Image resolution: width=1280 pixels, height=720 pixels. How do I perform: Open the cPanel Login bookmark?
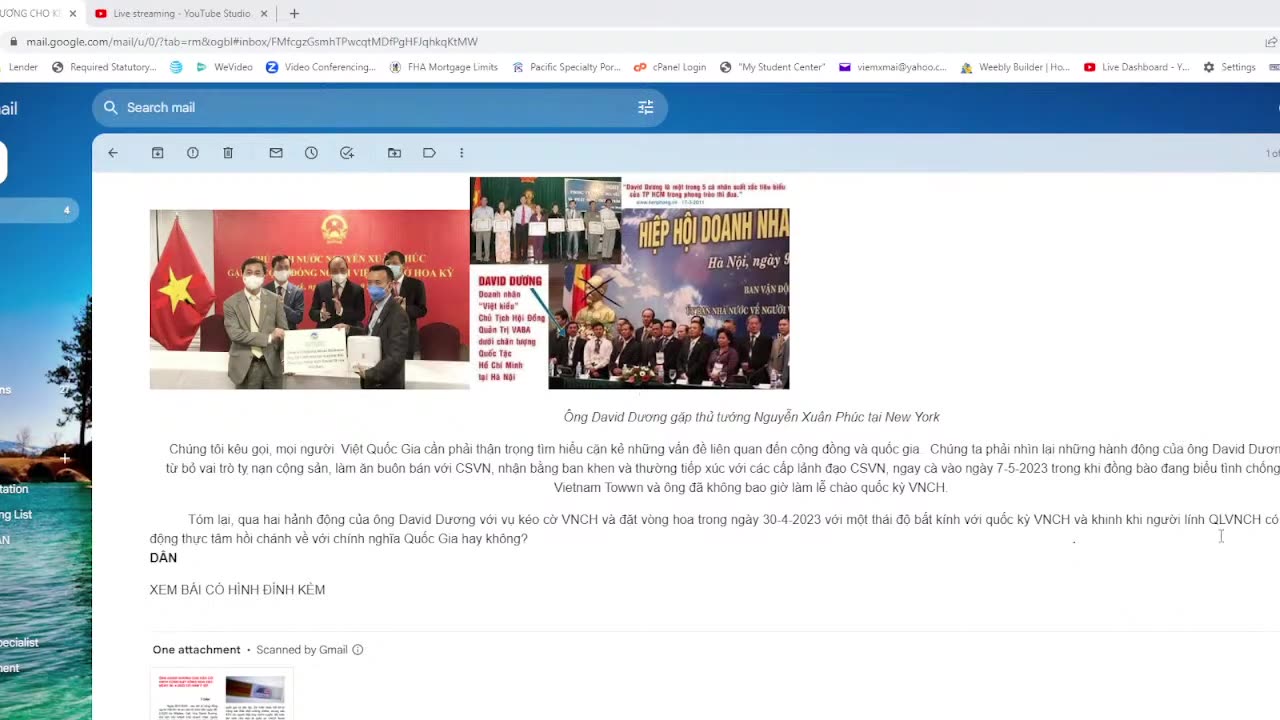point(670,67)
